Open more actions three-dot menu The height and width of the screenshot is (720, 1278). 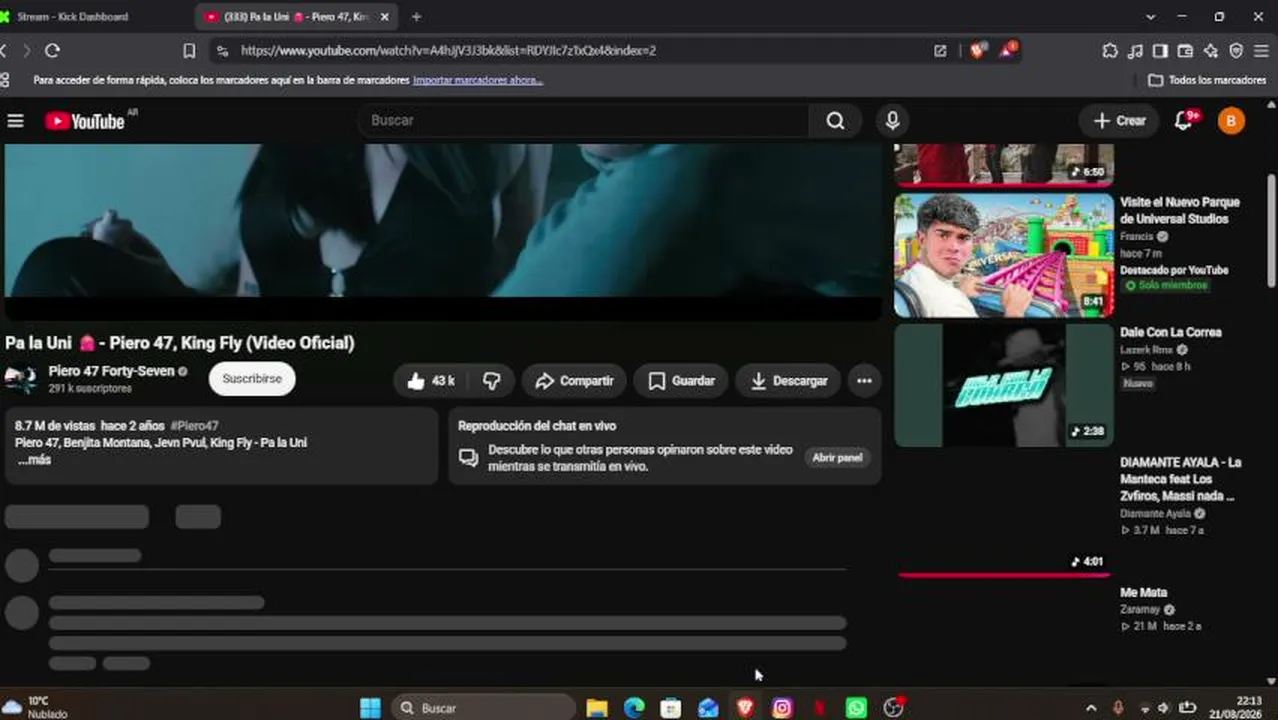(864, 381)
